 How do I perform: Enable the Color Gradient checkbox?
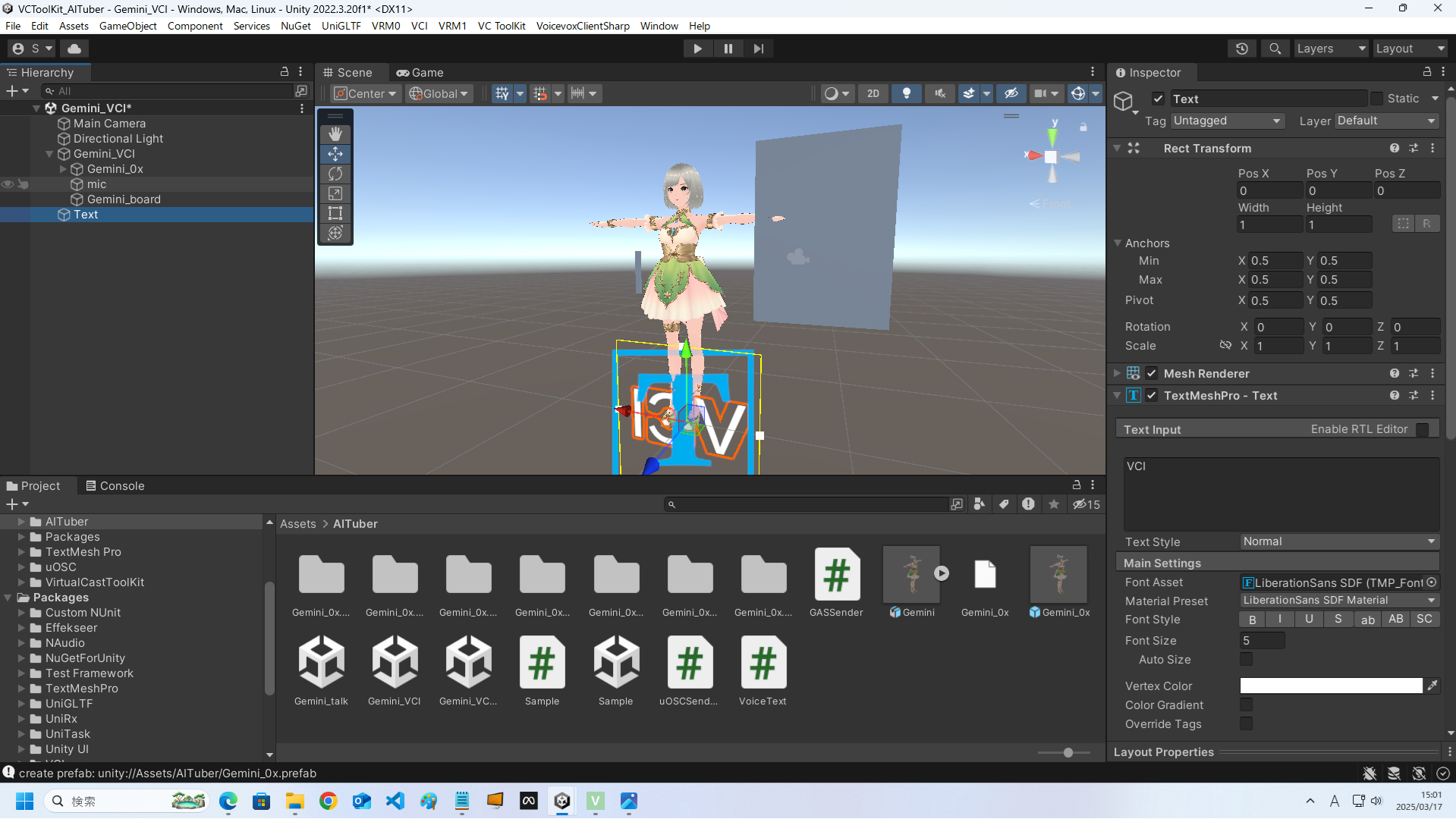[1246, 704]
